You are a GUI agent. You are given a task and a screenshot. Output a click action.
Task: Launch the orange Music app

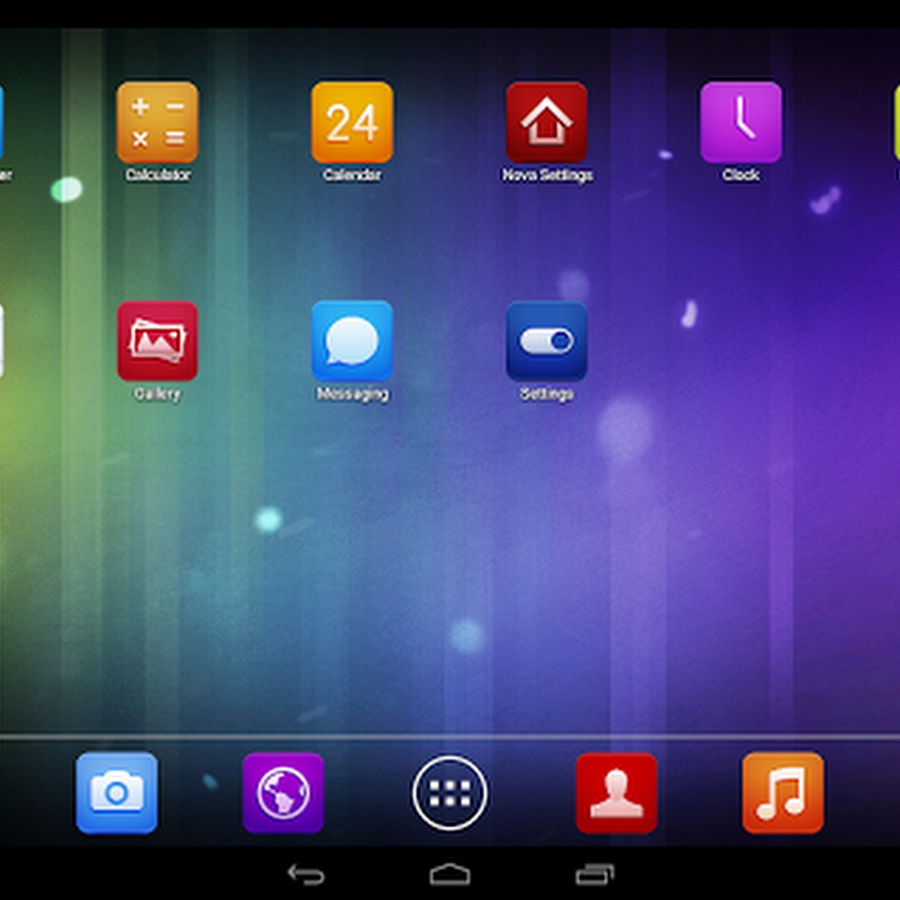(x=783, y=793)
